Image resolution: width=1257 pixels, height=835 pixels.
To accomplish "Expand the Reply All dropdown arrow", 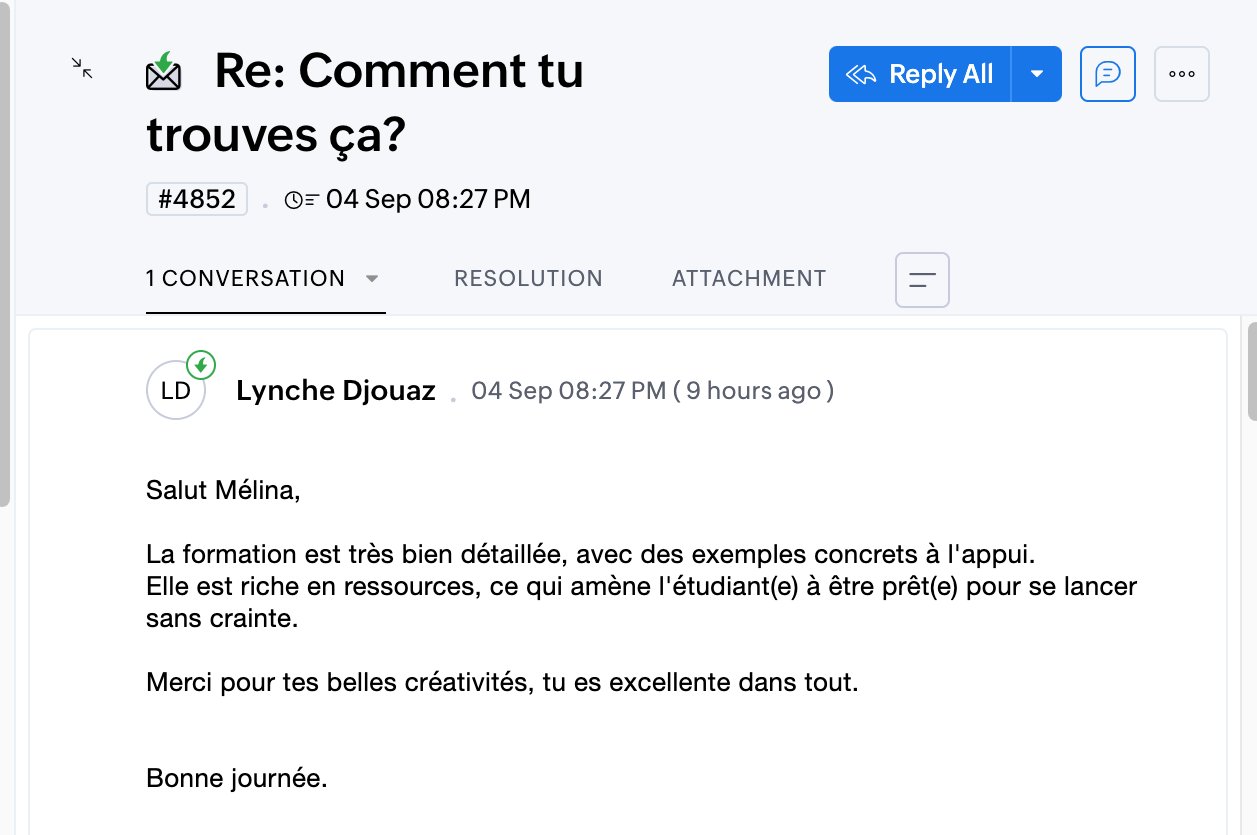I will click(x=1037, y=74).
